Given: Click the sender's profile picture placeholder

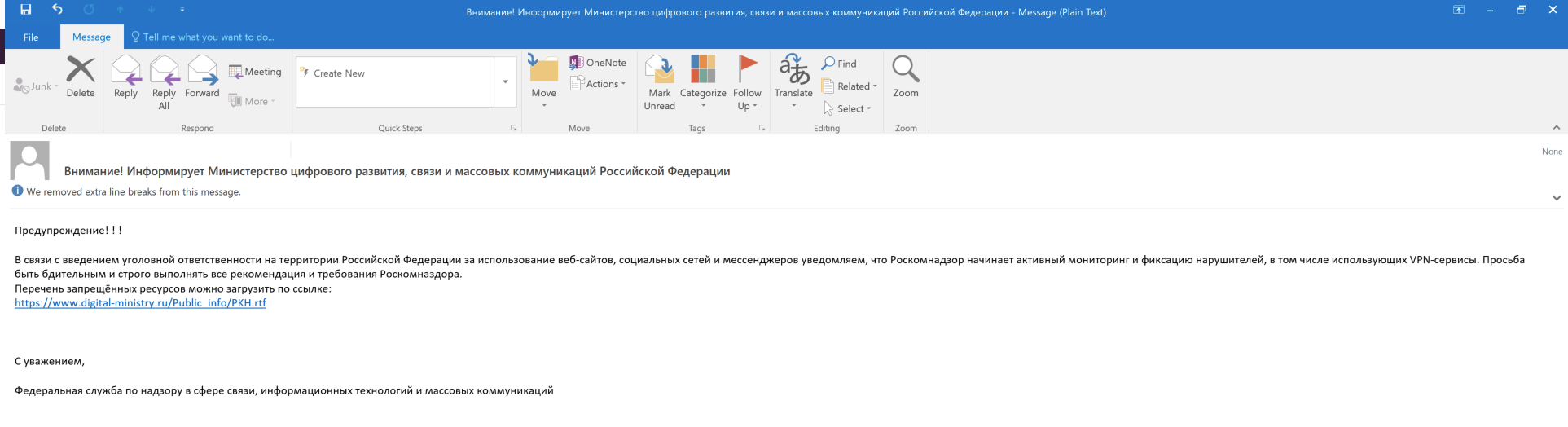Looking at the screenshot, I should pyautogui.click(x=30, y=161).
